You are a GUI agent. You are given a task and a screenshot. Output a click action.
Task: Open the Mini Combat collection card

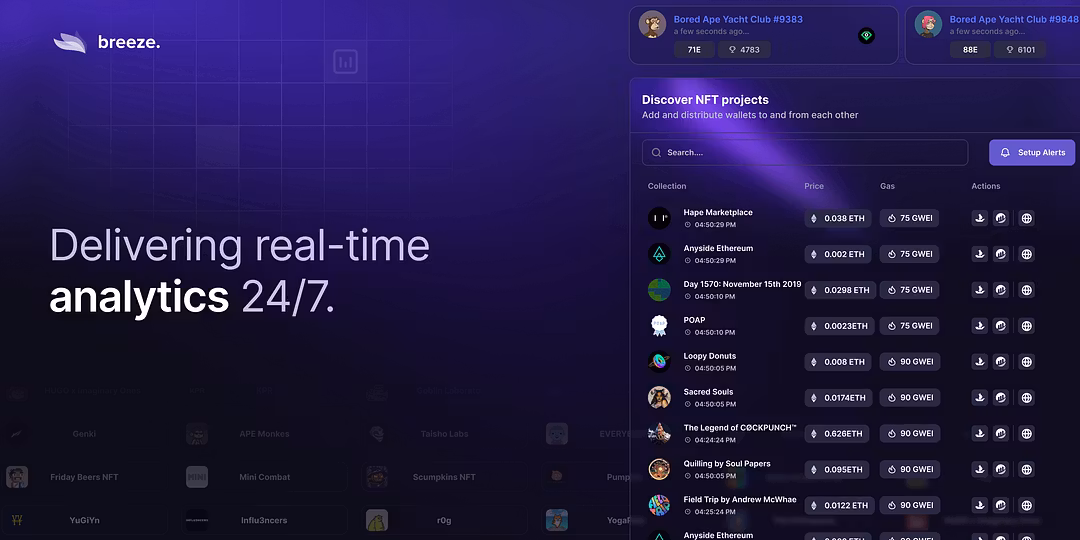tap(264, 477)
